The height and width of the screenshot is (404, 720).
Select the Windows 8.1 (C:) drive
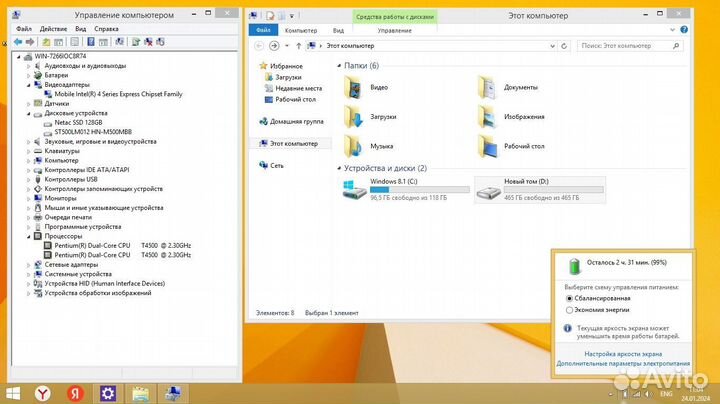[x=406, y=189]
